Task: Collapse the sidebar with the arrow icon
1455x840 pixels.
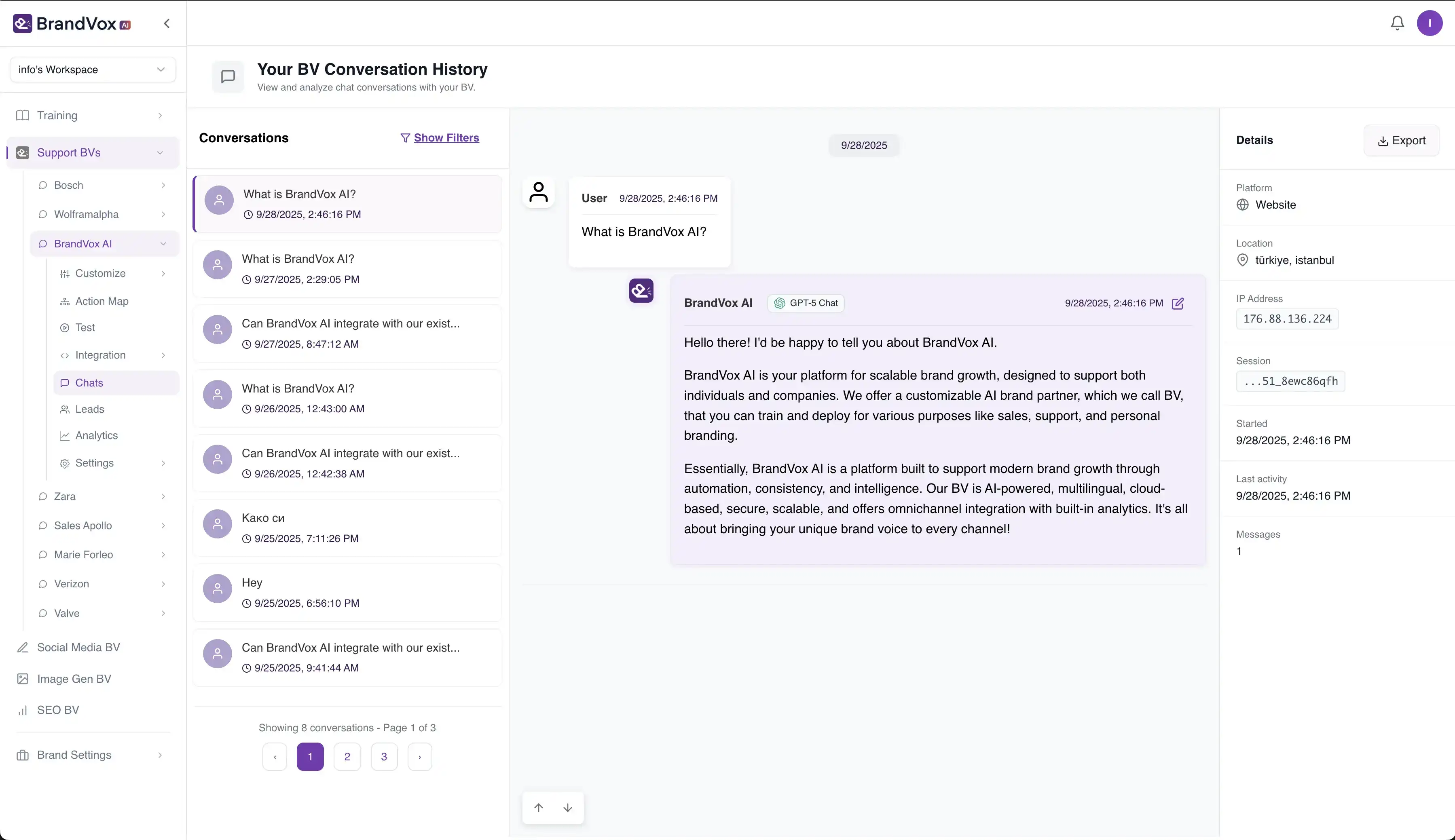Action: tap(167, 24)
